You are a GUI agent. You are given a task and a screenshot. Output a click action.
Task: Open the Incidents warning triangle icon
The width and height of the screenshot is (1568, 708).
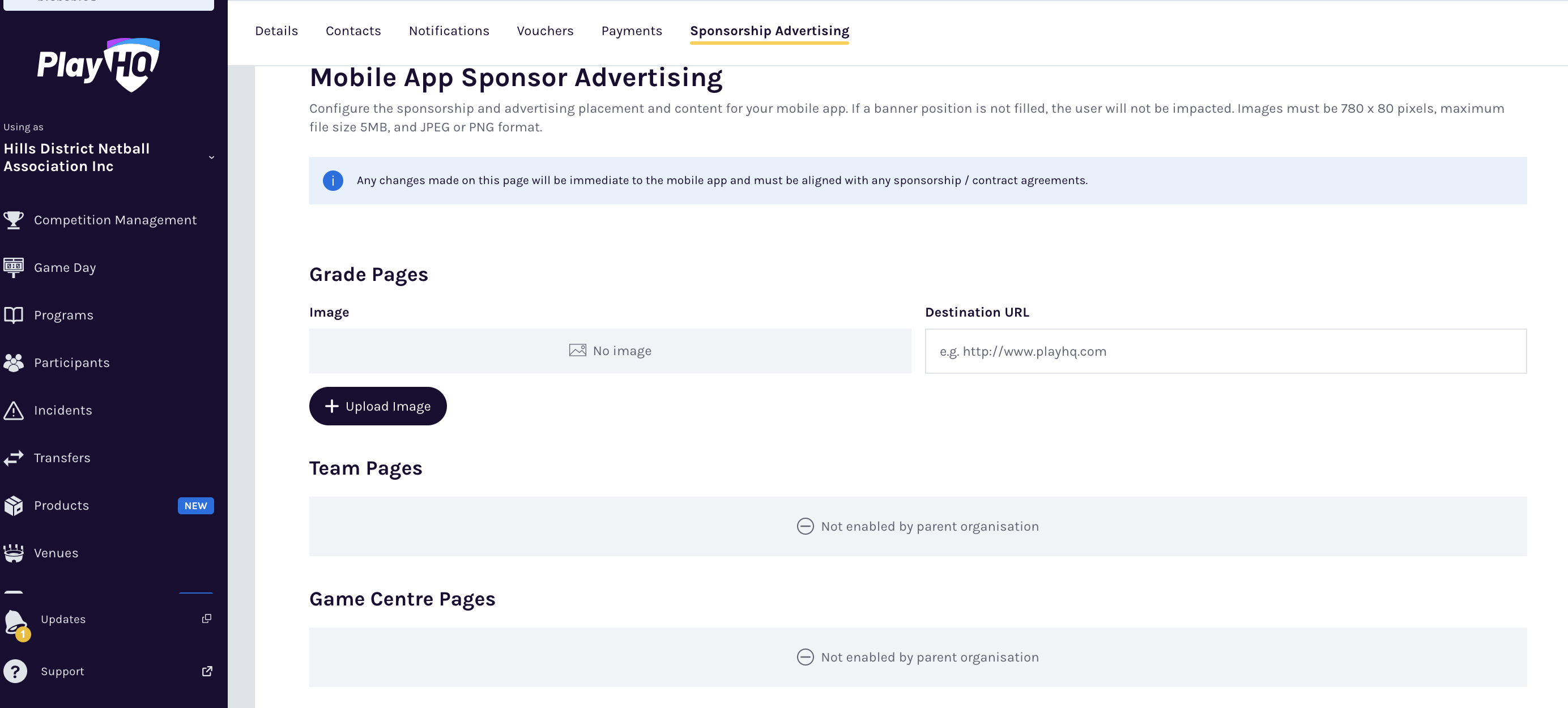click(x=14, y=410)
